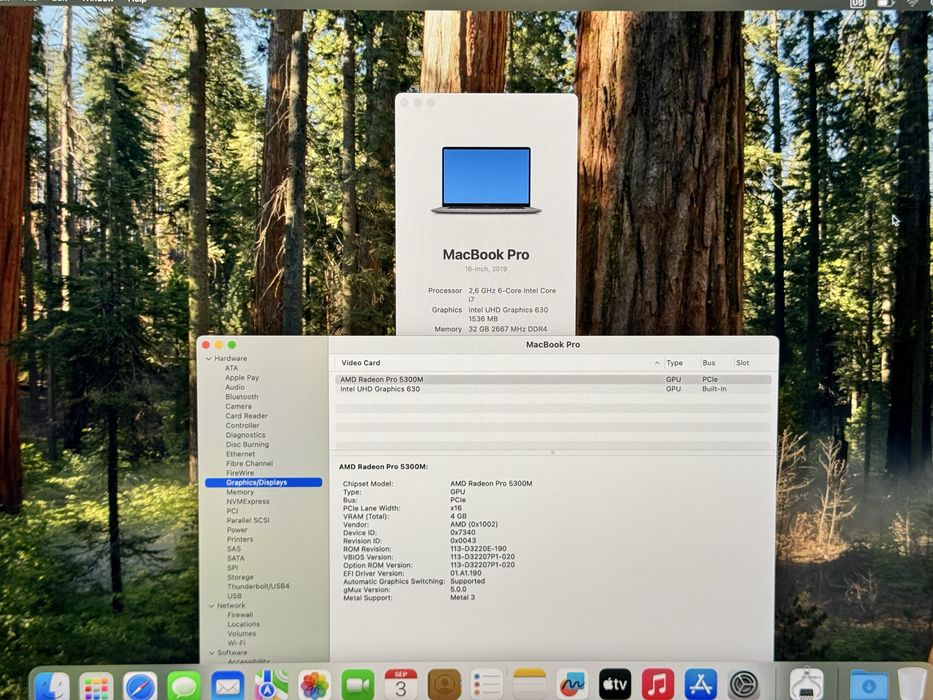Collapse the Network section in sidebar

pyautogui.click(x=211, y=605)
